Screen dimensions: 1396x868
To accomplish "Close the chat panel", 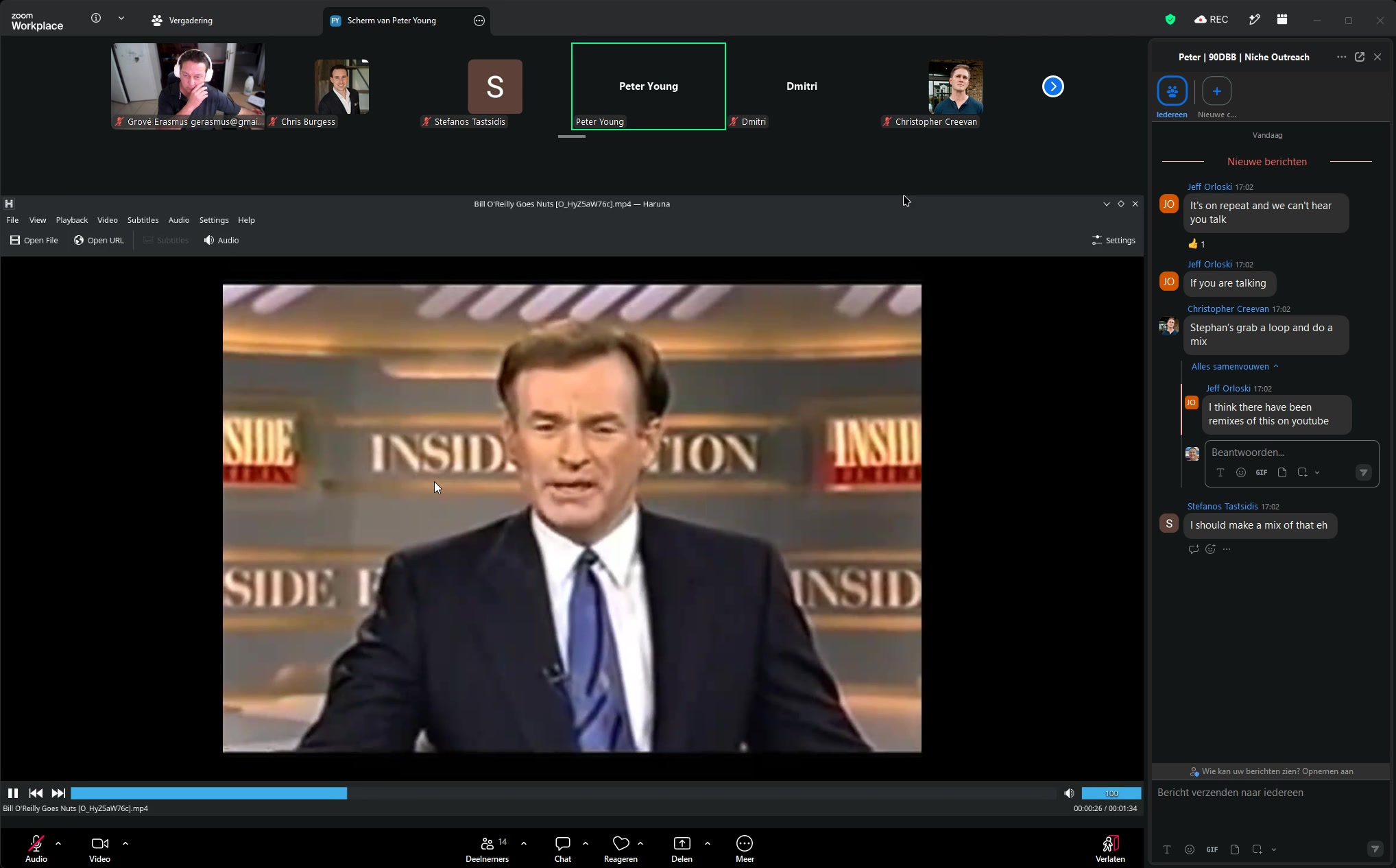I will (x=1377, y=57).
